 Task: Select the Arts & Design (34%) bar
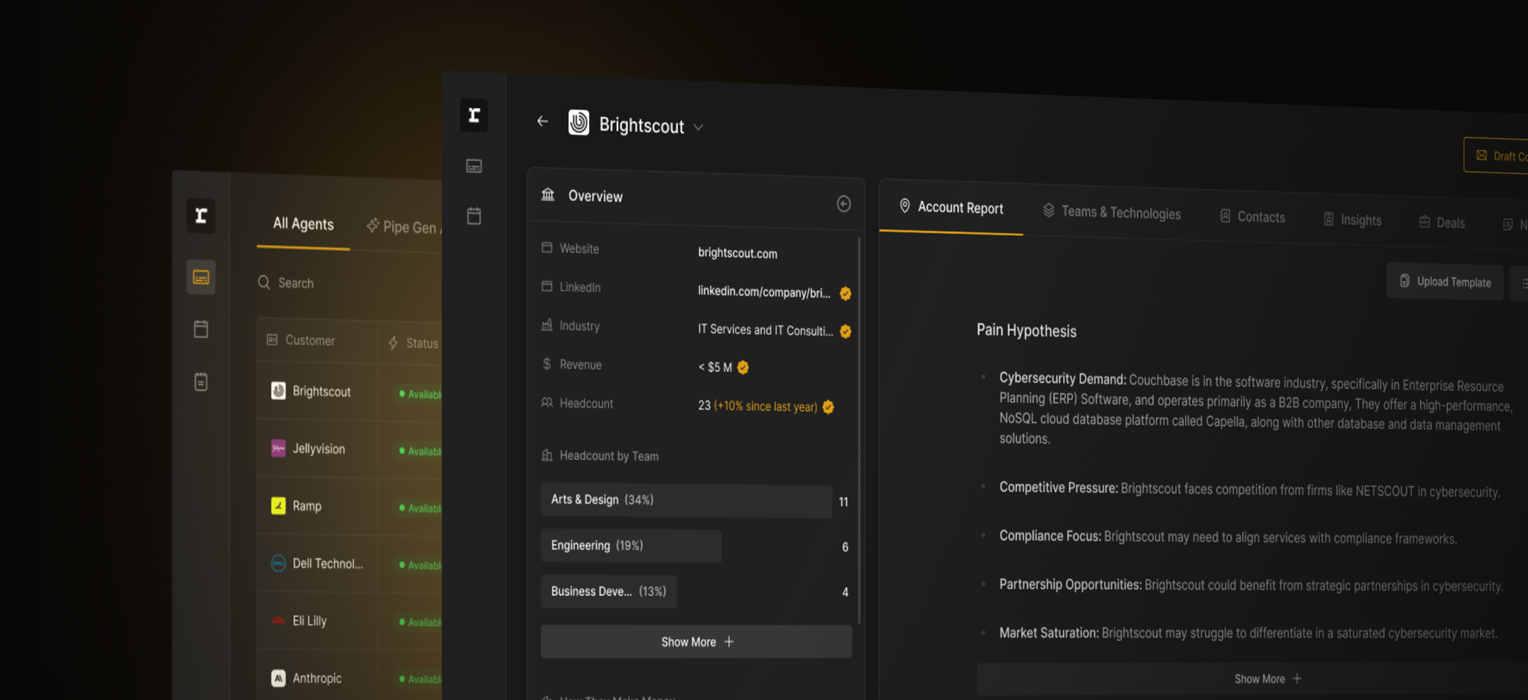[686, 500]
